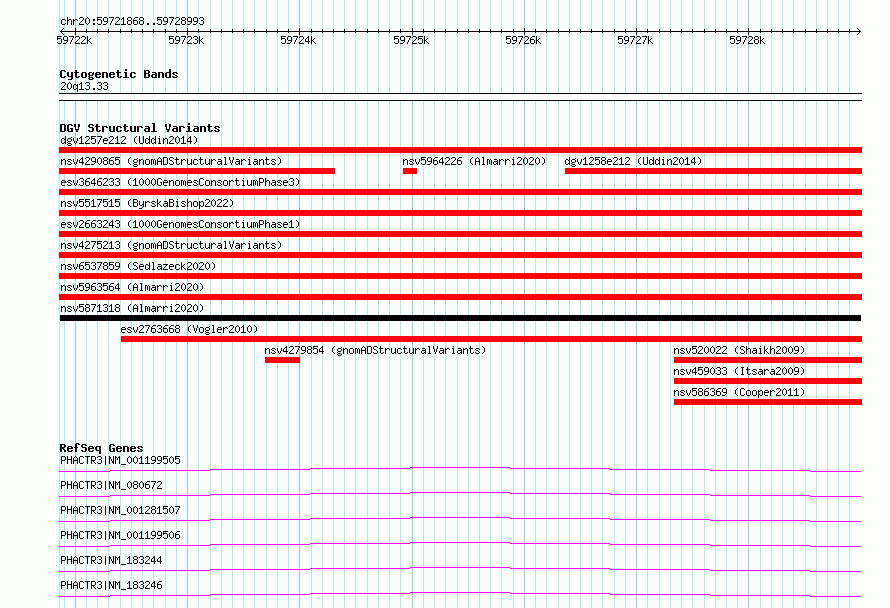Open nsv520022 (Shaikh2009) variant
The image size is (890, 608).
point(739,350)
